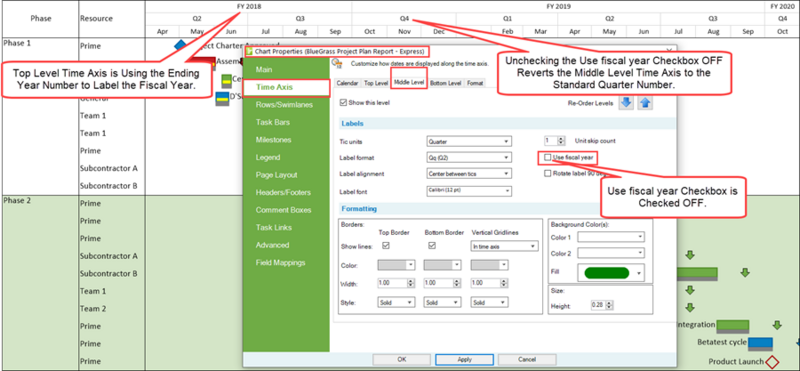This screenshot has width=800, height=371.
Task: Uncheck the Top Border show lines checkbox
Action: 386,245
